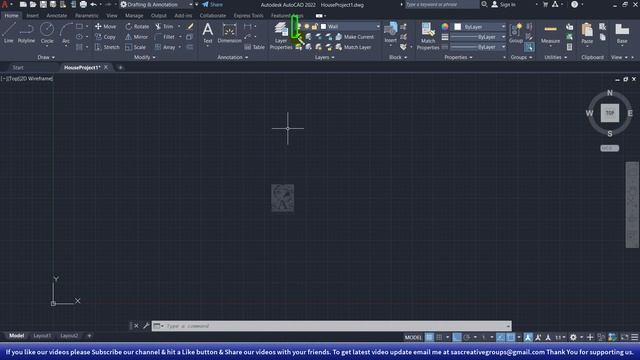This screenshot has height=360, width=640.
Task: Select the Text annotation tool
Action: [208, 33]
